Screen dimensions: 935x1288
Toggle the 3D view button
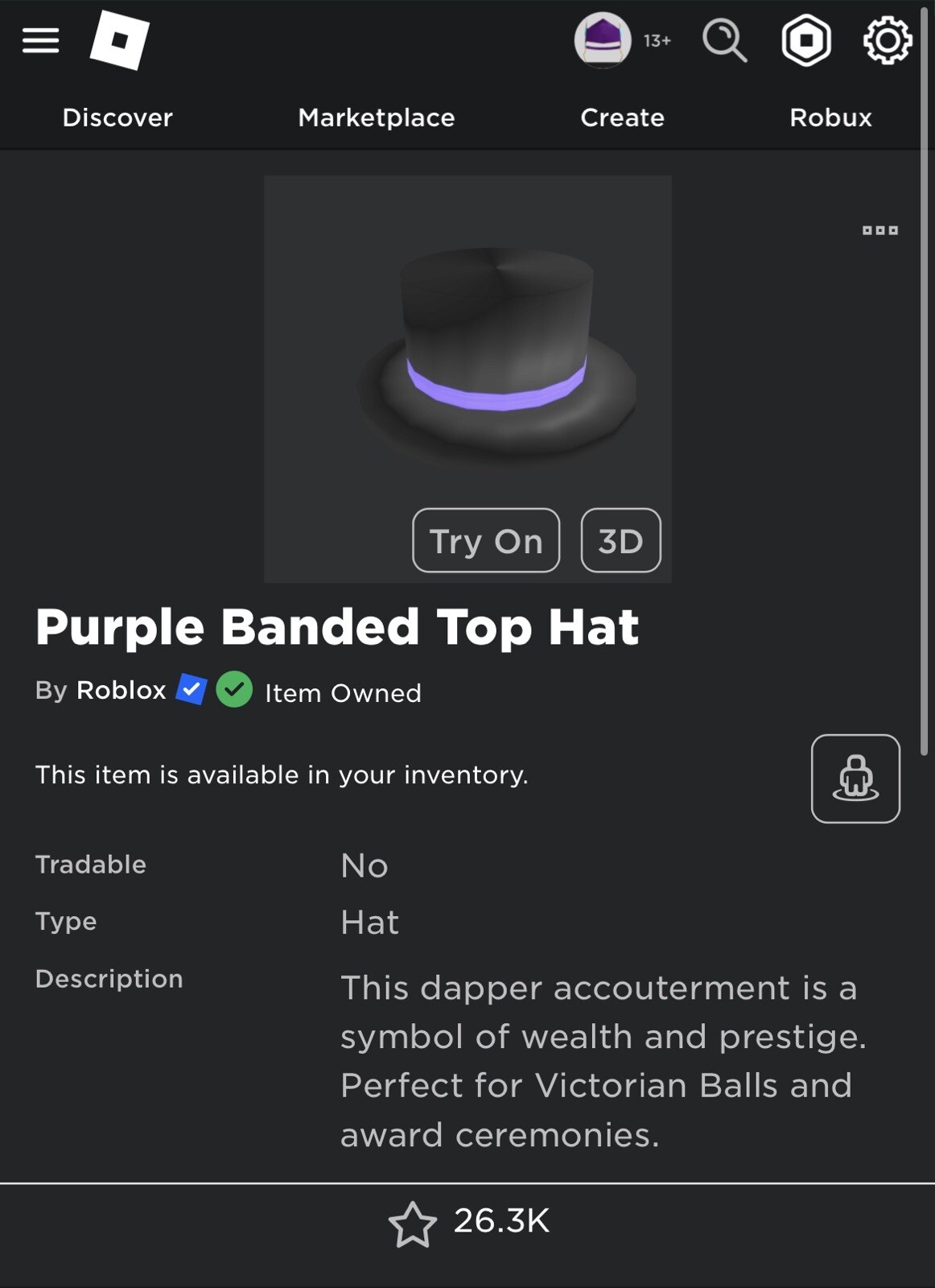(620, 541)
